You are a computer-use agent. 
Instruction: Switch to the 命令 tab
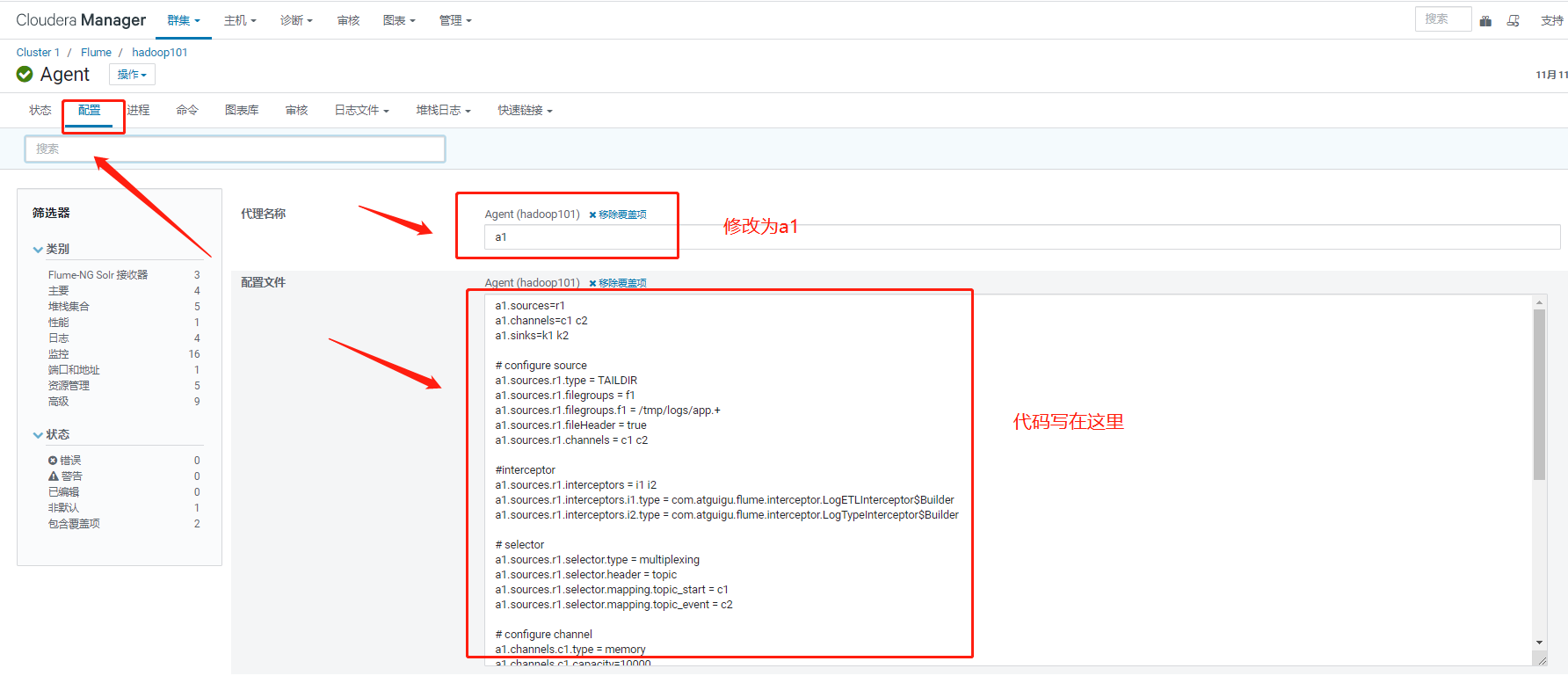pyautogui.click(x=187, y=111)
